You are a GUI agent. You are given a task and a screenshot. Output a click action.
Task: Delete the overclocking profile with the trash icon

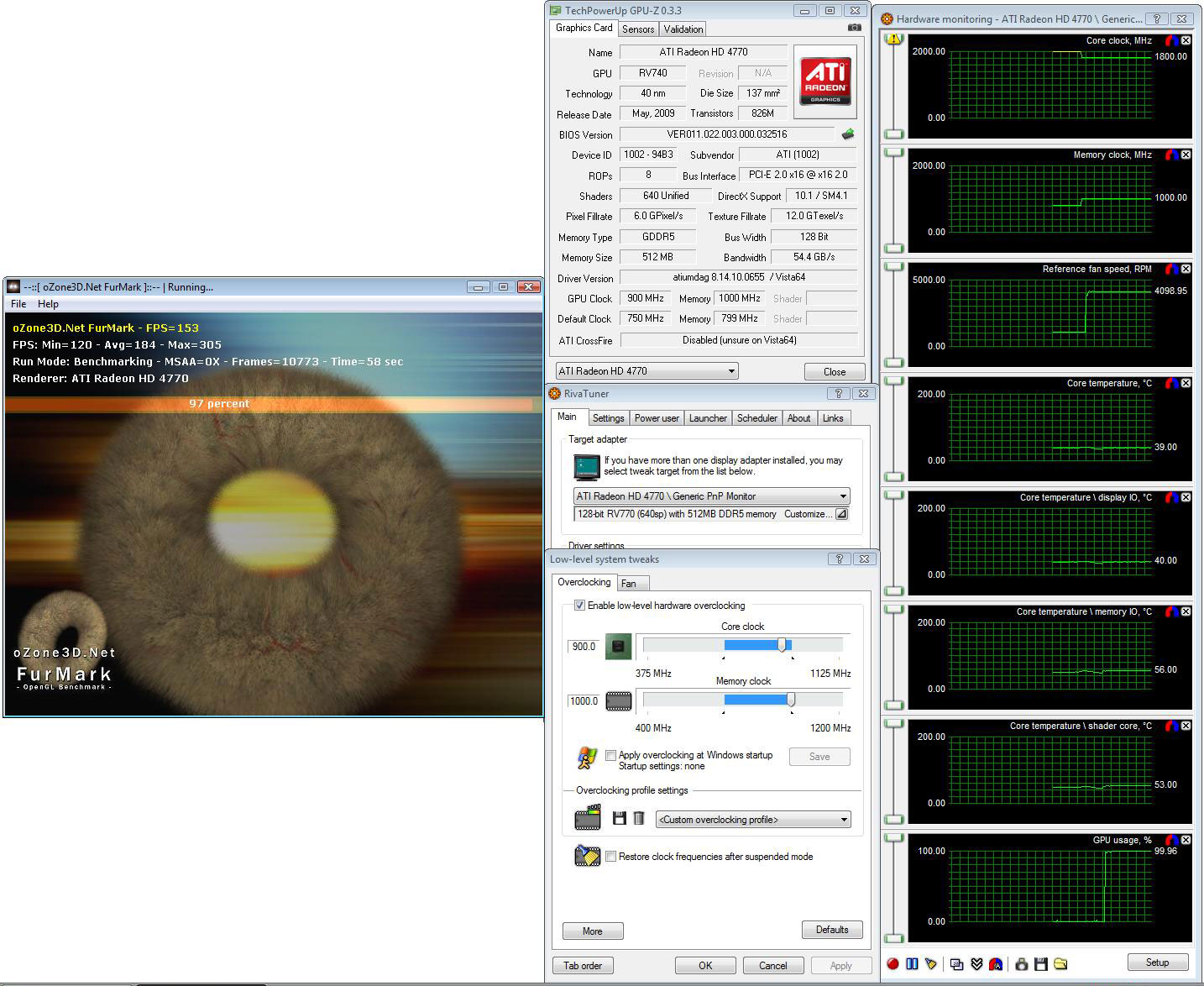[x=639, y=818]
